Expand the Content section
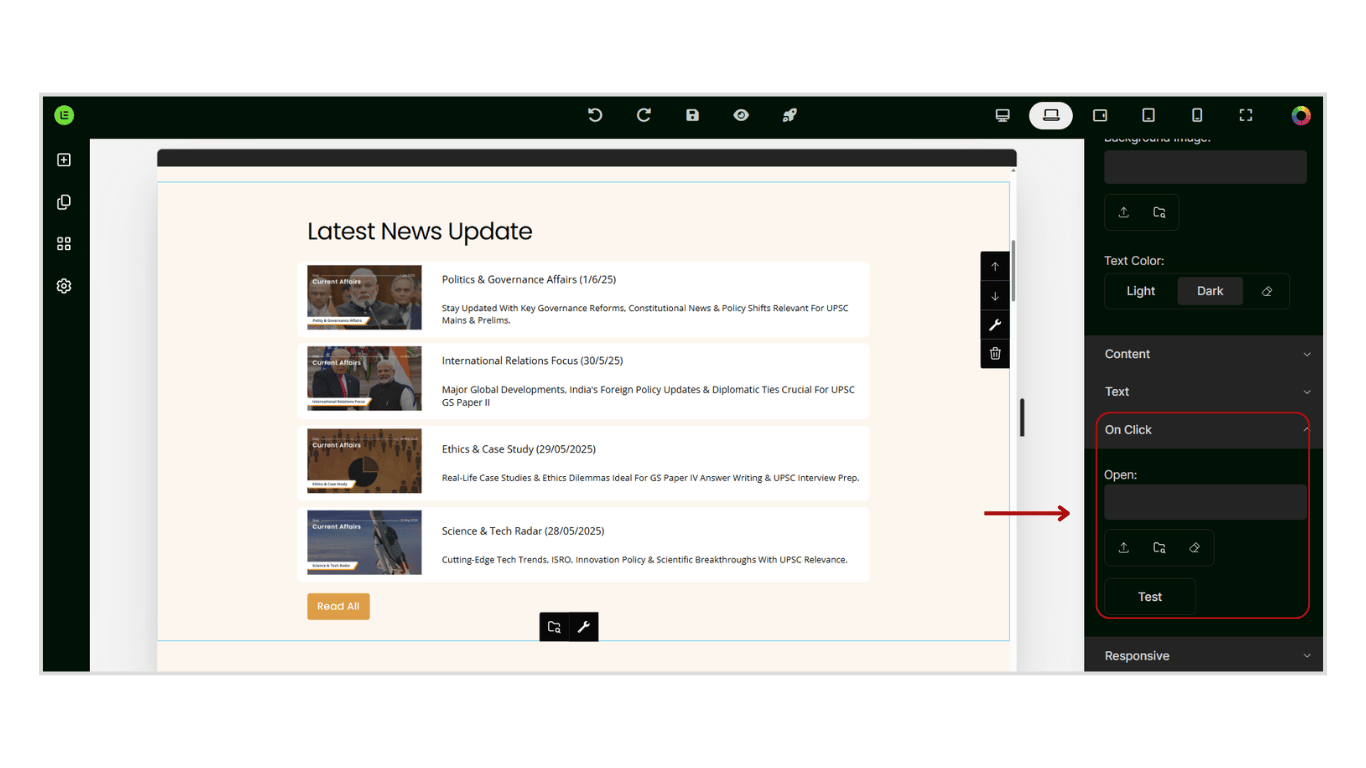The width and height of the screenshot is (1366, 768). click(1204, 354)
